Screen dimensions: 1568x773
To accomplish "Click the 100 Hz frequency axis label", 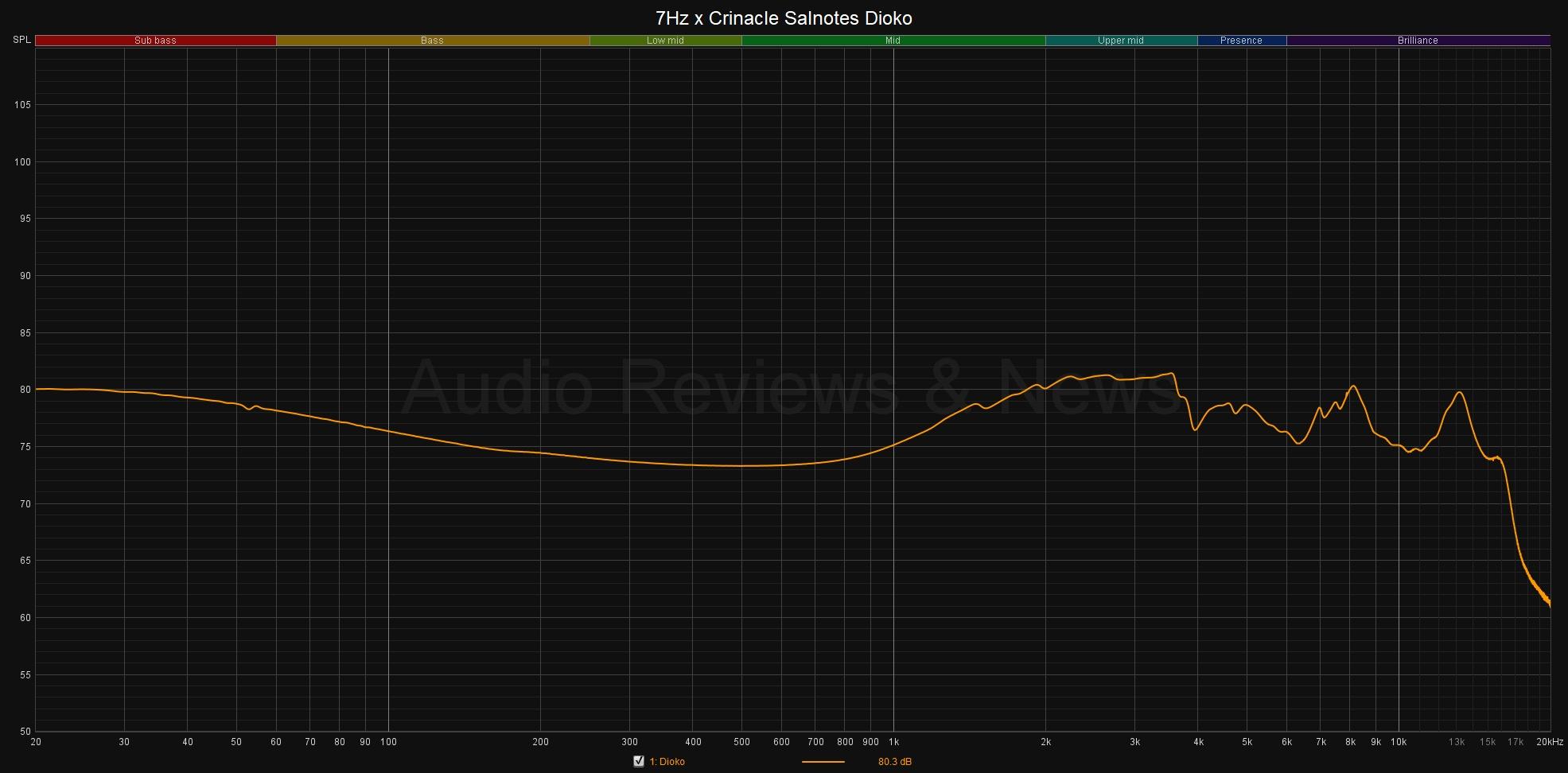I will pos(388,742).
